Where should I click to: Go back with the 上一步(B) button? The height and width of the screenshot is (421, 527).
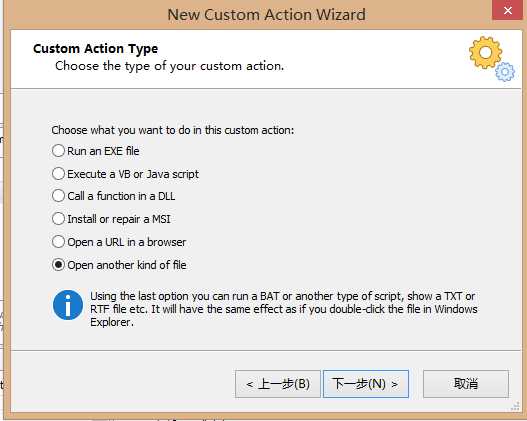coord(278,384)
